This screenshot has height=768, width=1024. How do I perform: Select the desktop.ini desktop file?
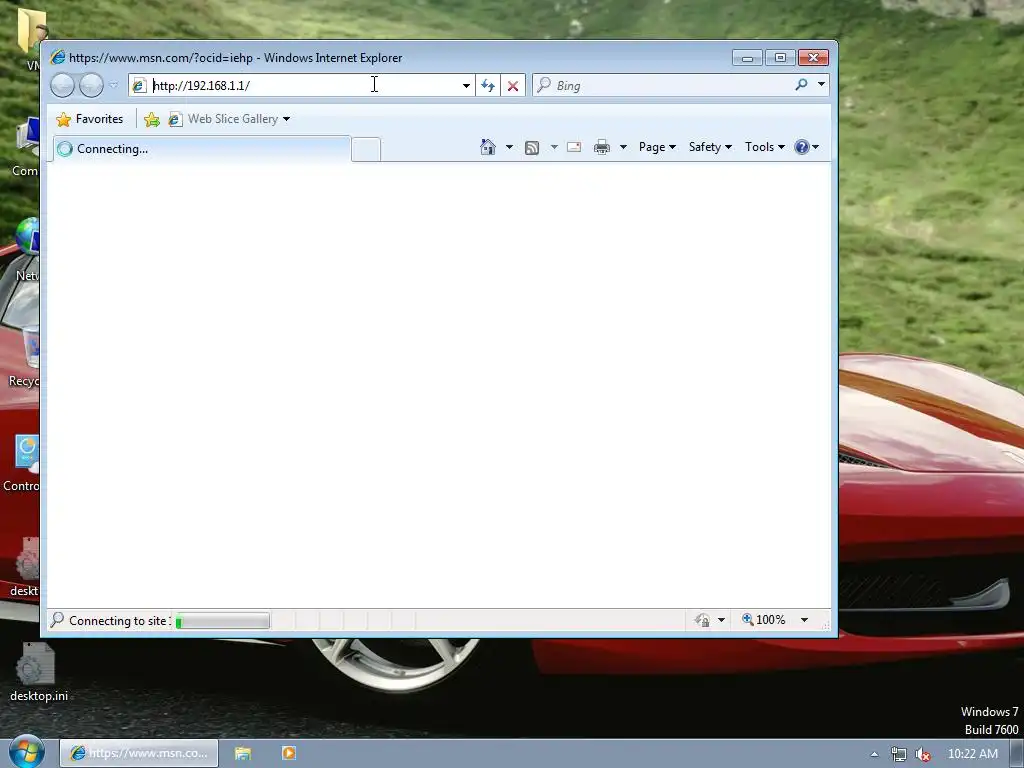tap(39, 672)
